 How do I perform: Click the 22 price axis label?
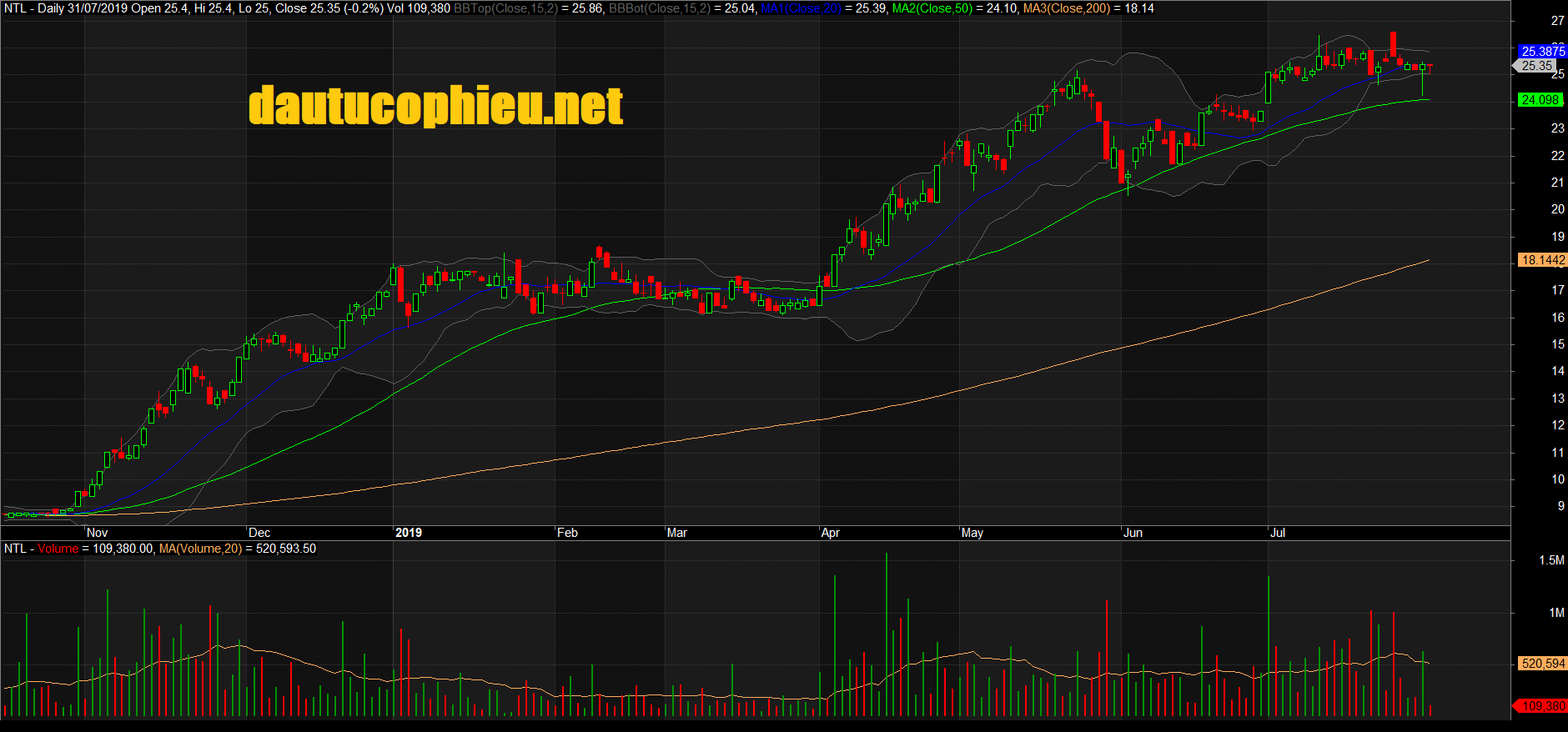[x=1557, y=156]
